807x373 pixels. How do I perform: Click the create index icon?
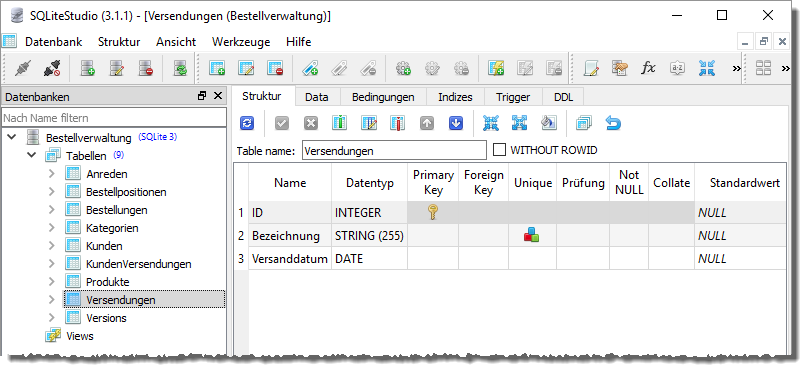coord(309,68)
